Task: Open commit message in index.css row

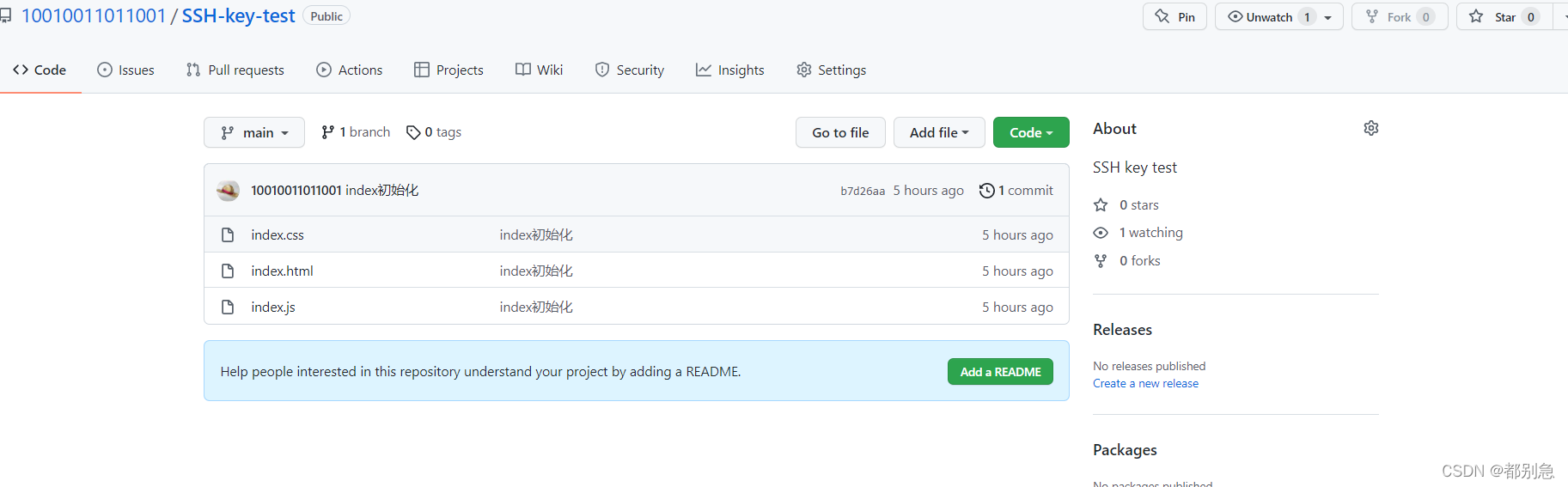Action: coord(536,234)
